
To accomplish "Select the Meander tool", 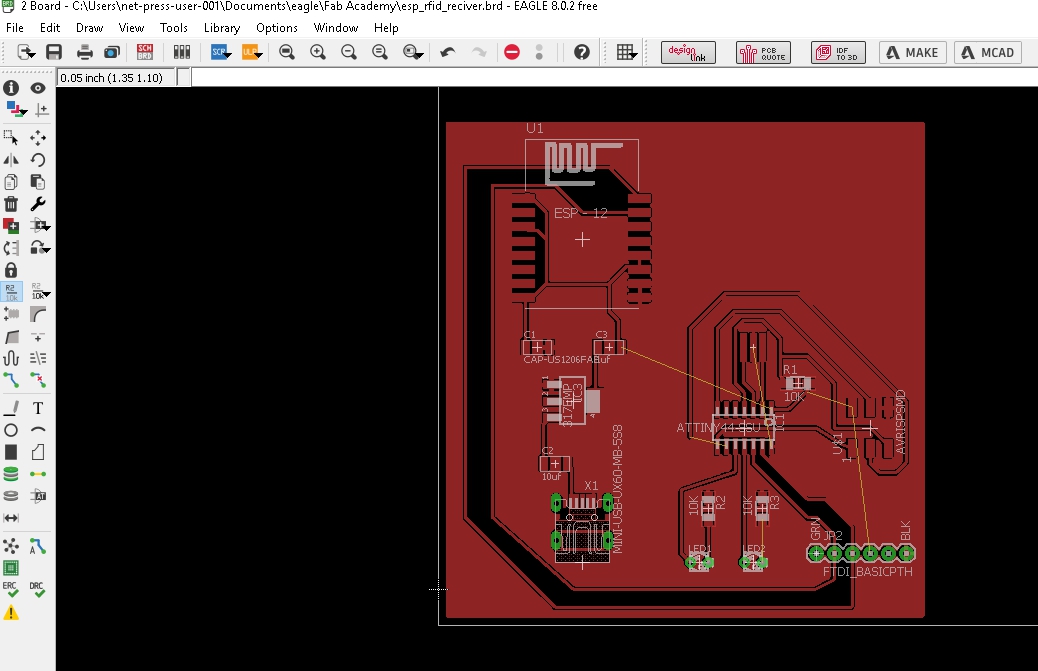I will 11,358.
